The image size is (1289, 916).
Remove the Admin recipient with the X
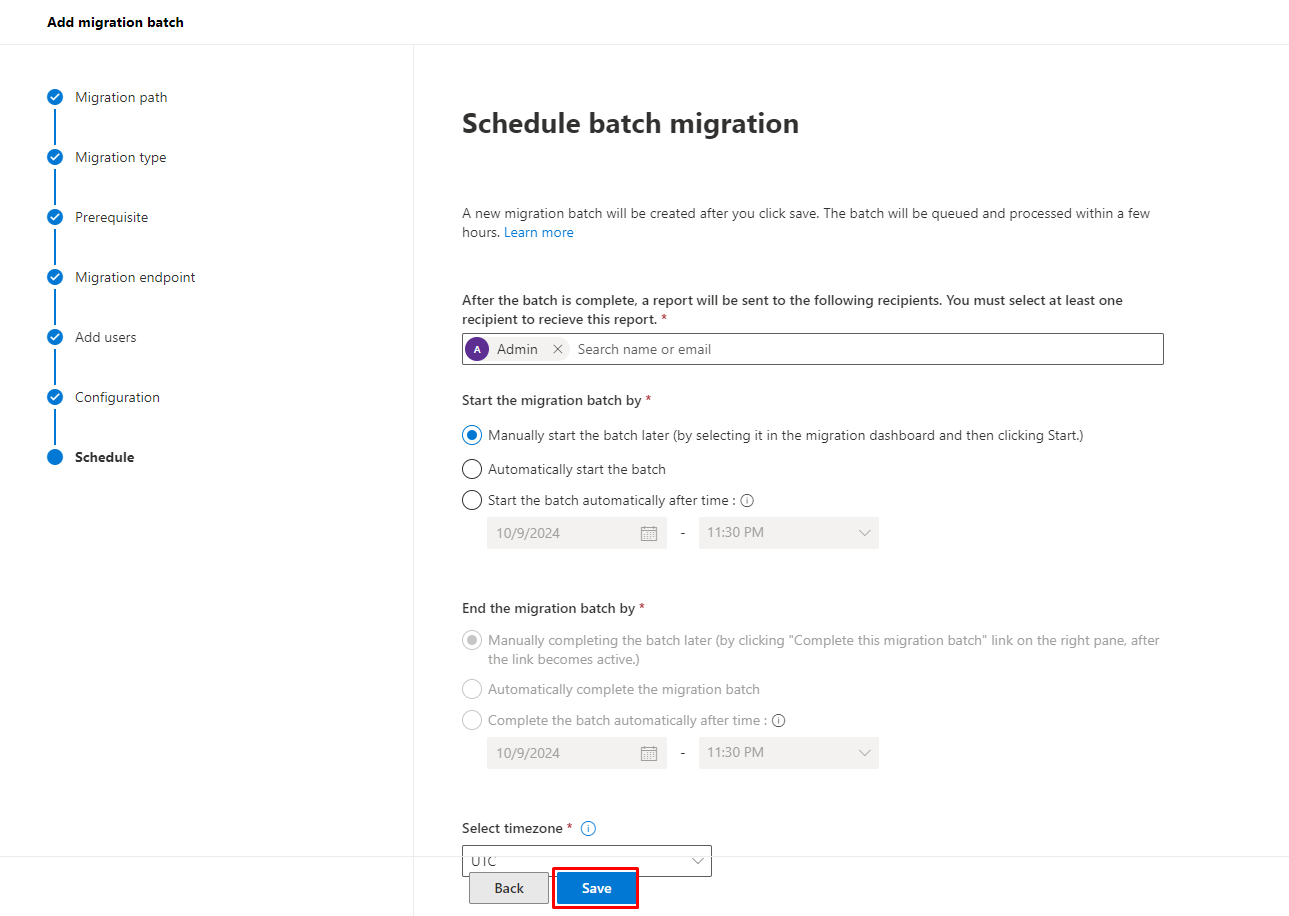pos(557,349)
